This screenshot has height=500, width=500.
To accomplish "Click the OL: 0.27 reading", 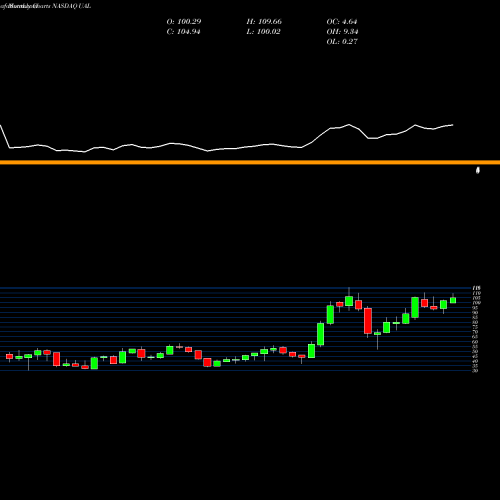I will click(342, 42).
